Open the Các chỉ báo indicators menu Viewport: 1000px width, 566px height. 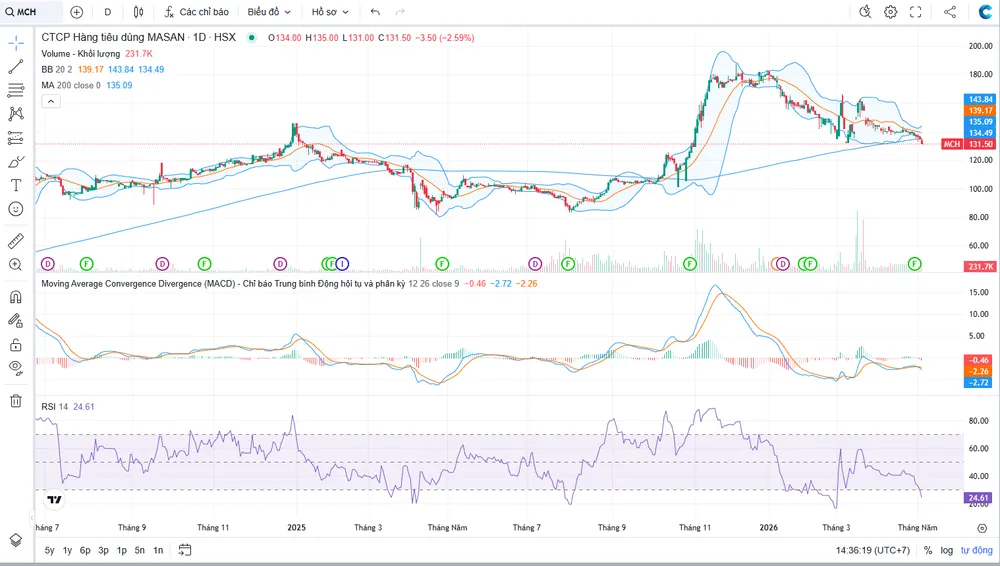coord(196,11)
